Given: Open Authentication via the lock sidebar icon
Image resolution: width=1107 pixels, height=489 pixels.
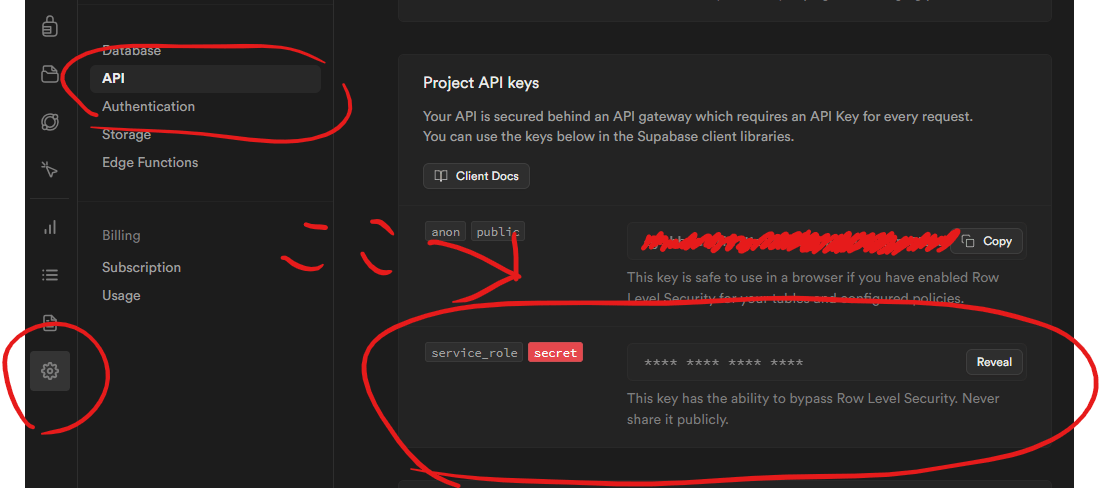Looking at the screenshot, I should (49, 26).
